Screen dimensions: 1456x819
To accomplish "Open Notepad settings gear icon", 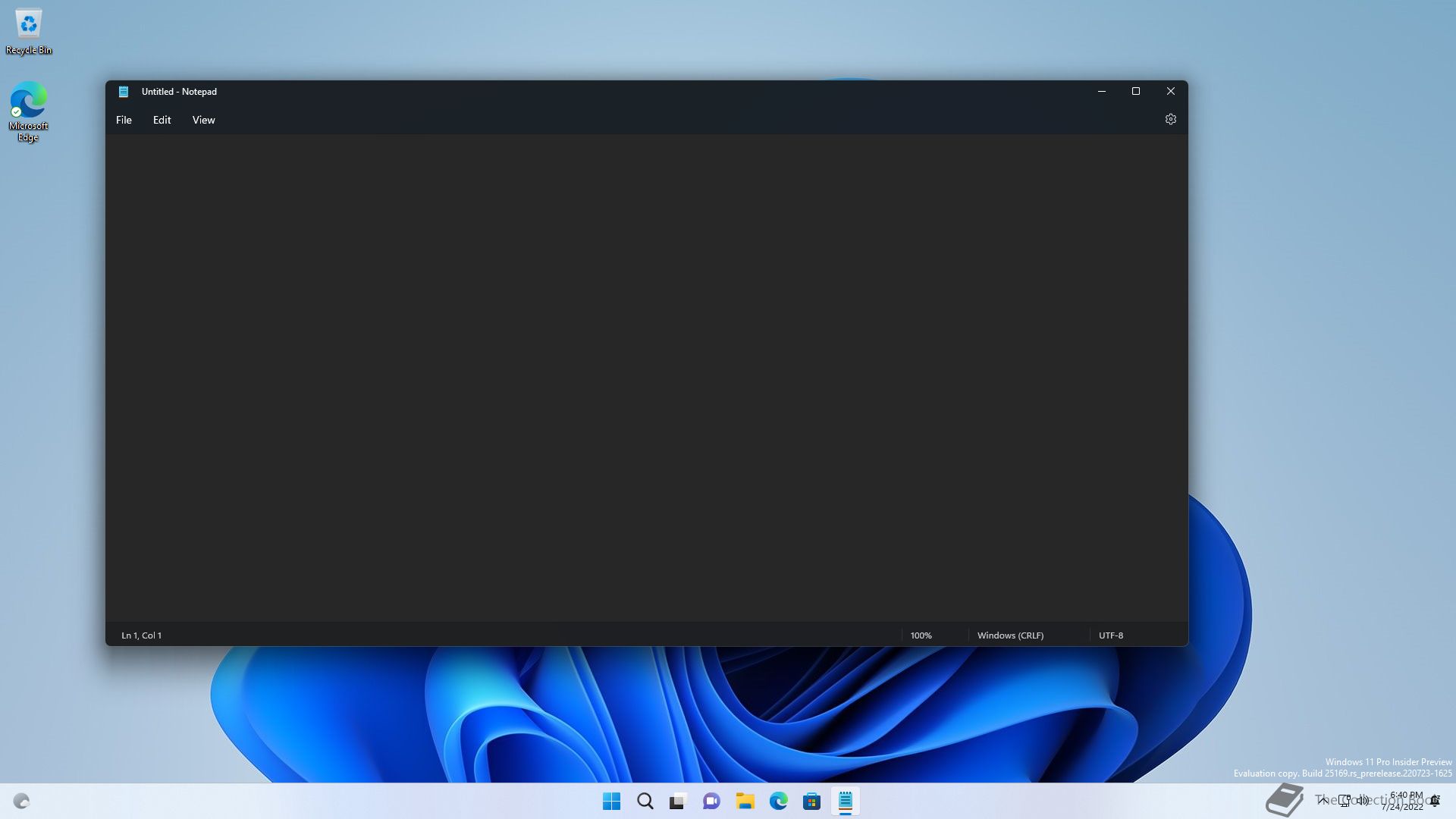I will click(x=1170, y=120).
